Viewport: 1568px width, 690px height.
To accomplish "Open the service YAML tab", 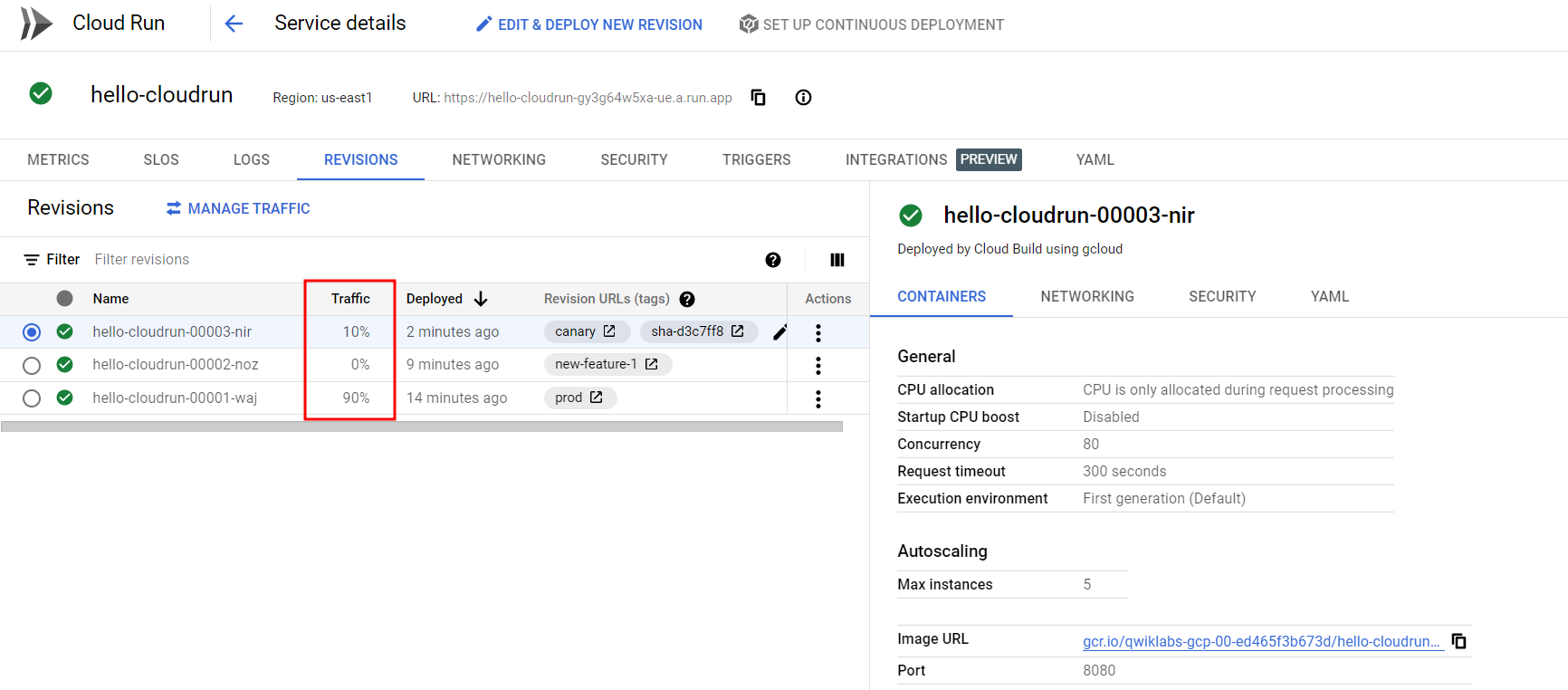I will pos(1095,159).
